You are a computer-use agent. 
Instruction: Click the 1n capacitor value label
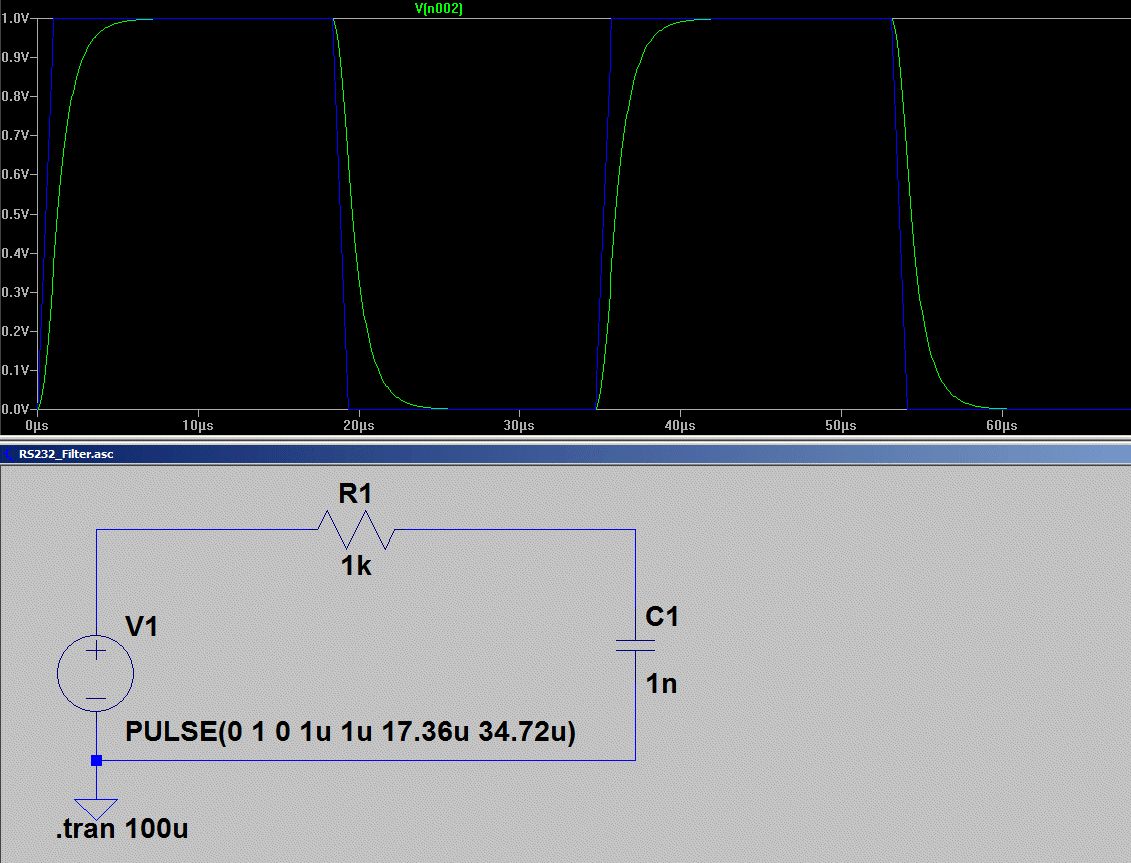coord(661,684)
